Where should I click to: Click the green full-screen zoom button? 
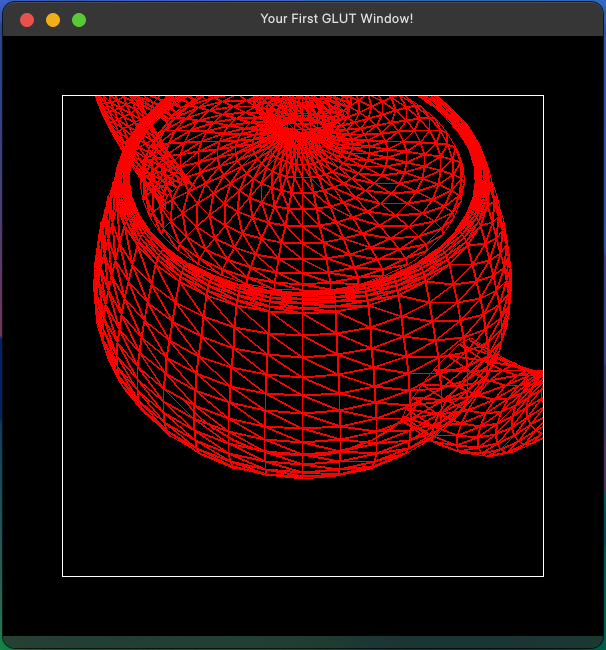click(x=79, y=20)
